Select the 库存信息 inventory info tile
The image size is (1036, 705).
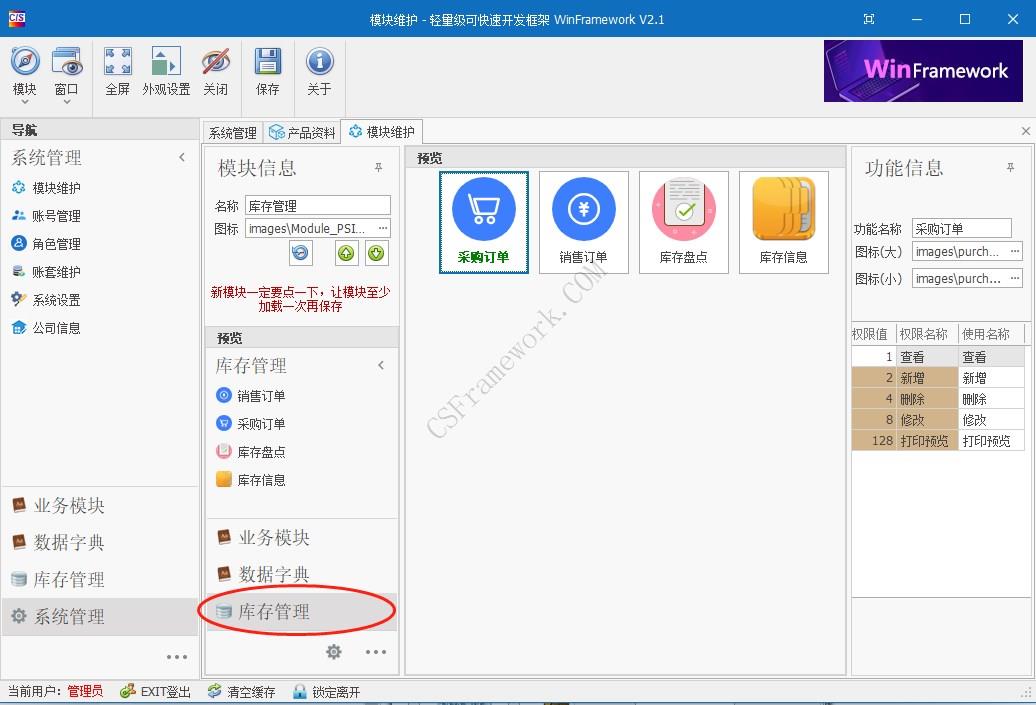(783, 221)
